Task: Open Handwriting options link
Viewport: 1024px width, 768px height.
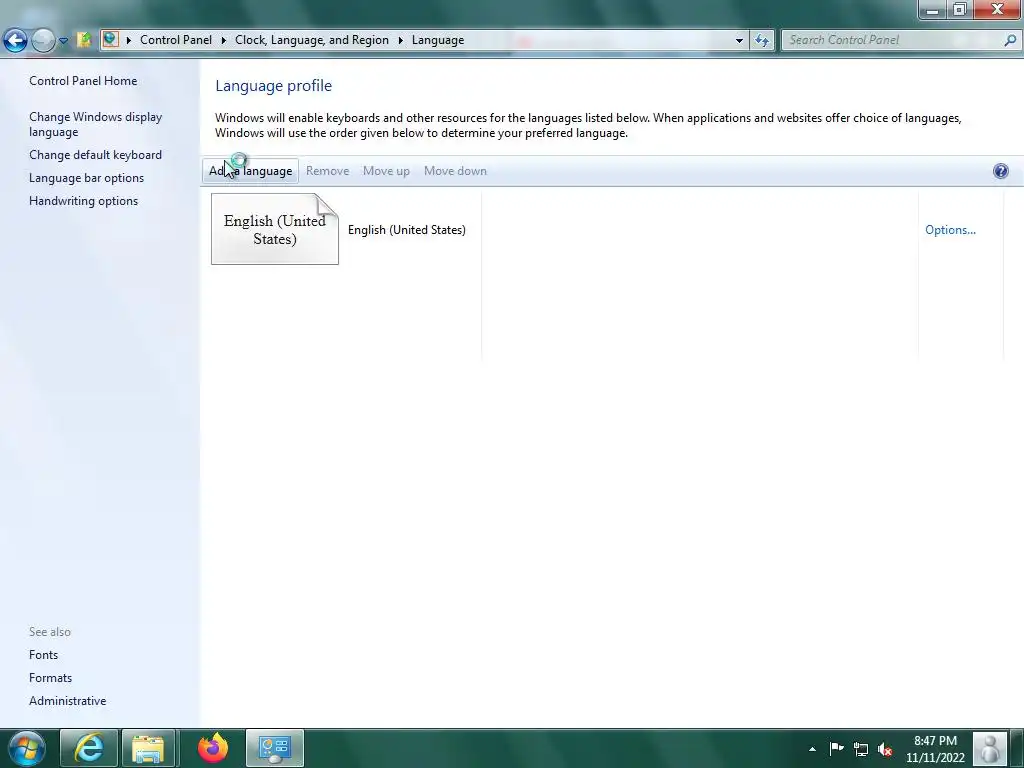Action: (x=84, y=200)
